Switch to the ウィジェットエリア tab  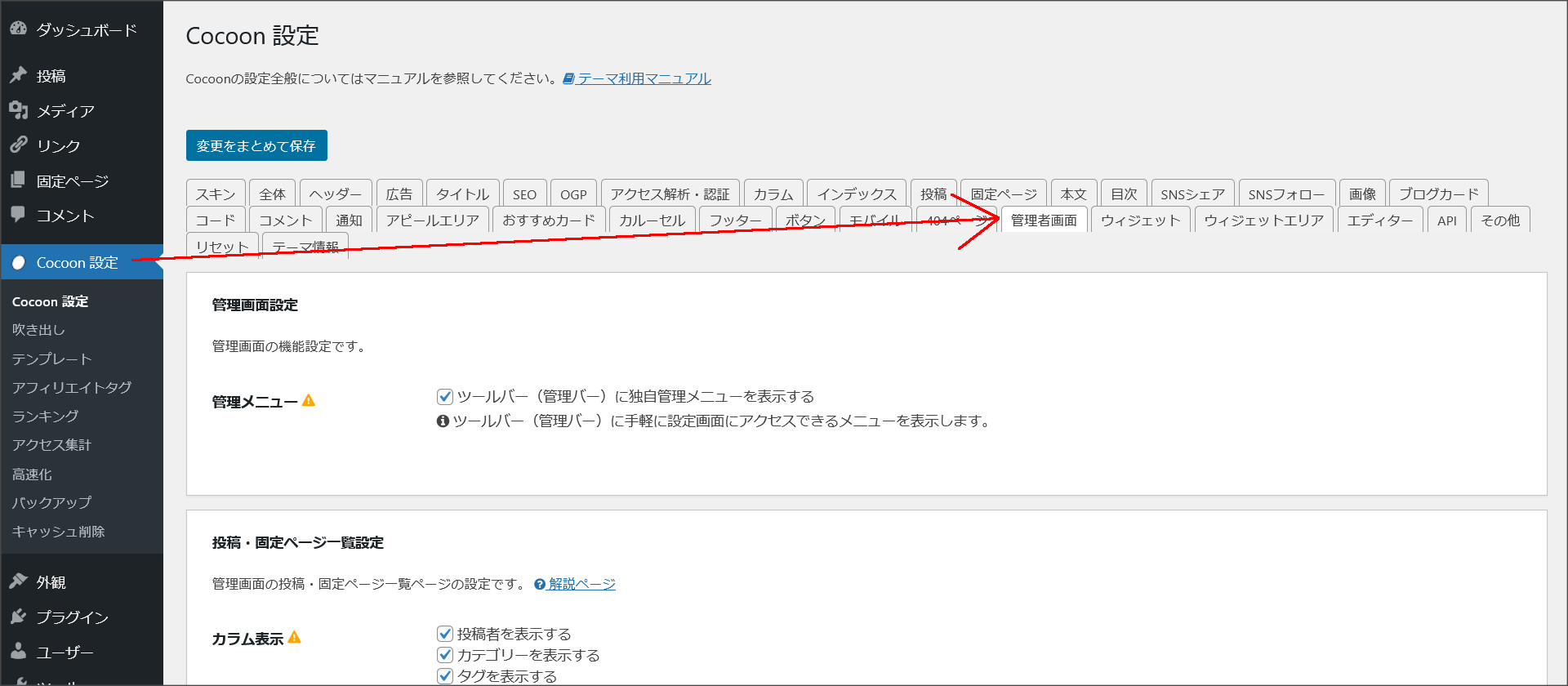(1264, 220)
